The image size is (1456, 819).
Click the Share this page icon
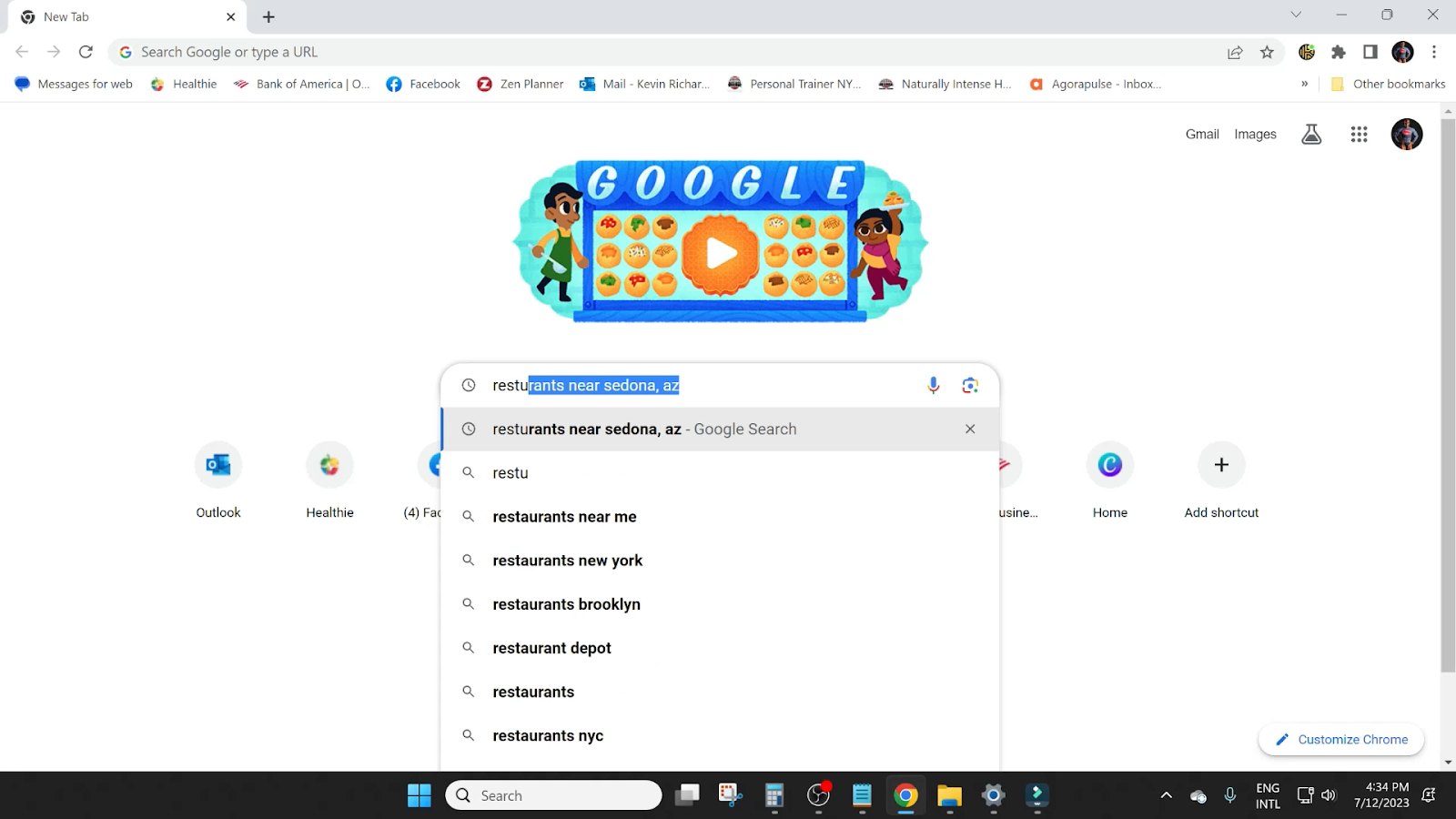point(1235,52)
